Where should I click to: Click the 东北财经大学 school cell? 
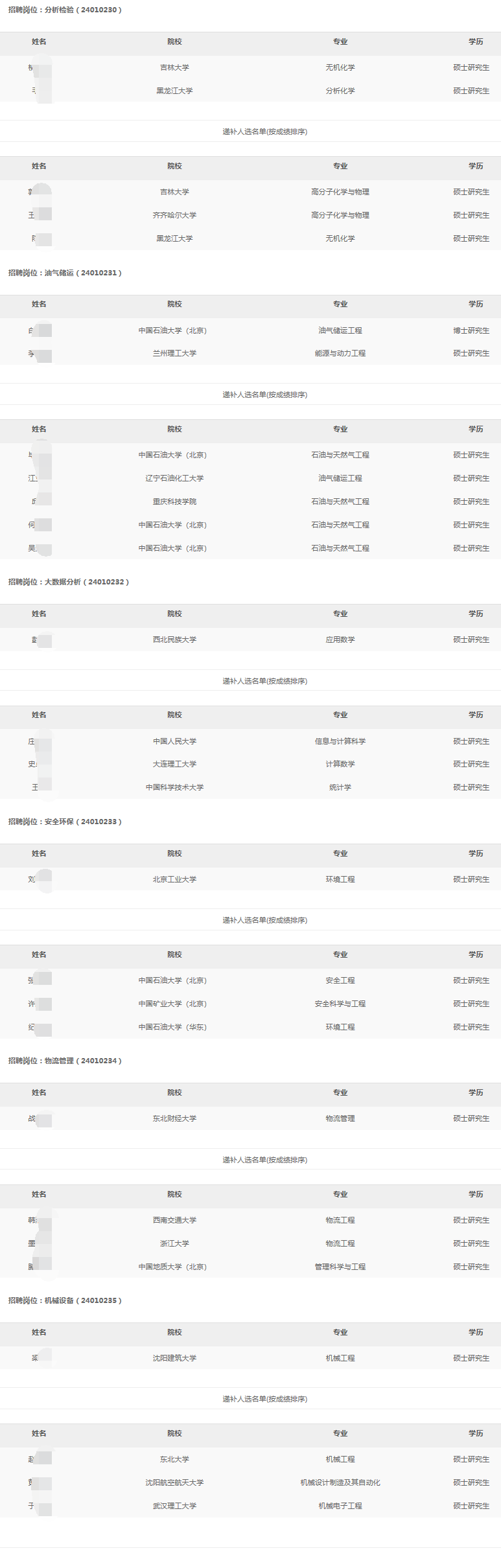174,1118
